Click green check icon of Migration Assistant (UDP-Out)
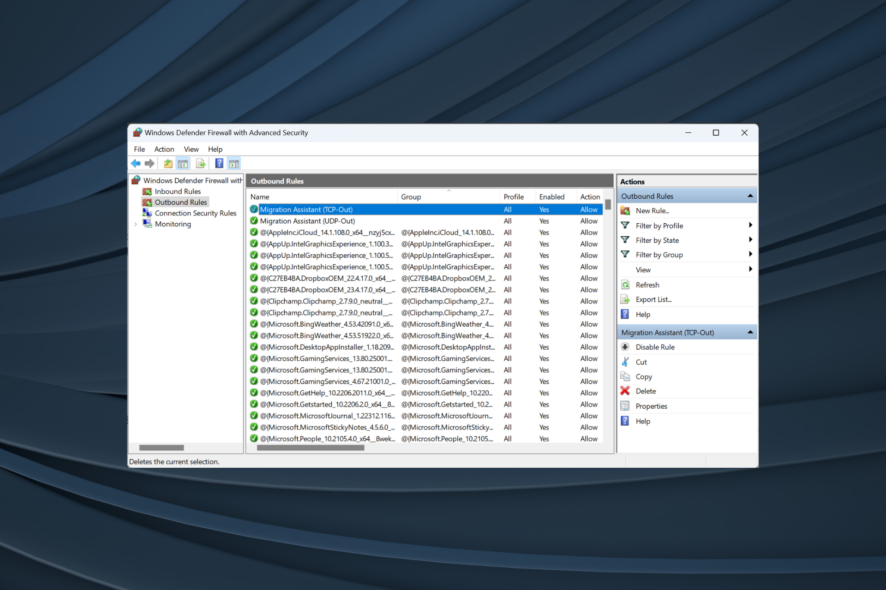 pyautogui.click(x=254, y=221)
